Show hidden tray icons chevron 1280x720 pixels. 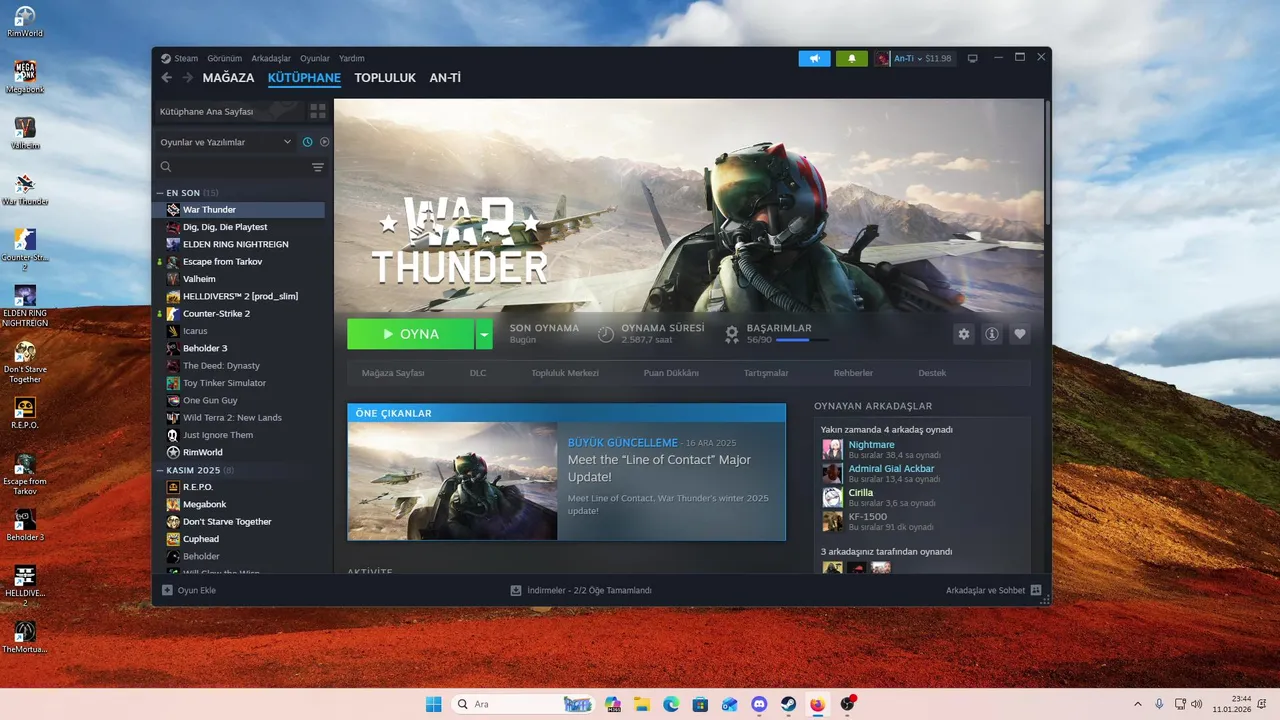click(x=1137, y=704)
